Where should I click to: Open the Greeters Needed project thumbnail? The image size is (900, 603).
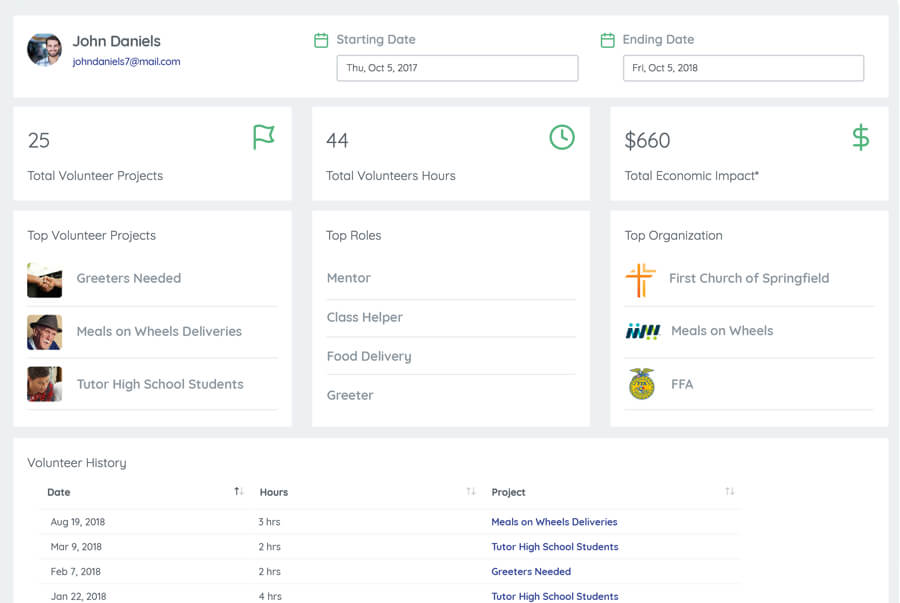[x=44, y=280]
